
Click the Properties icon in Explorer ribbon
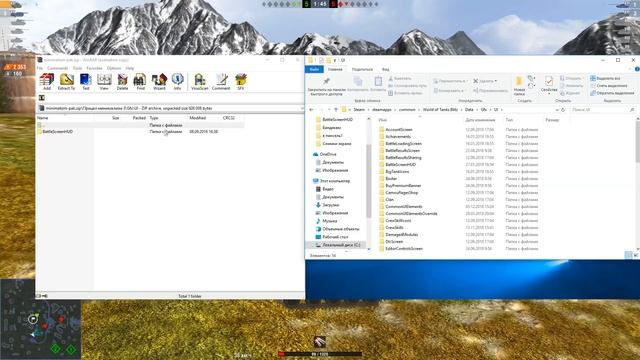[549, 81]
